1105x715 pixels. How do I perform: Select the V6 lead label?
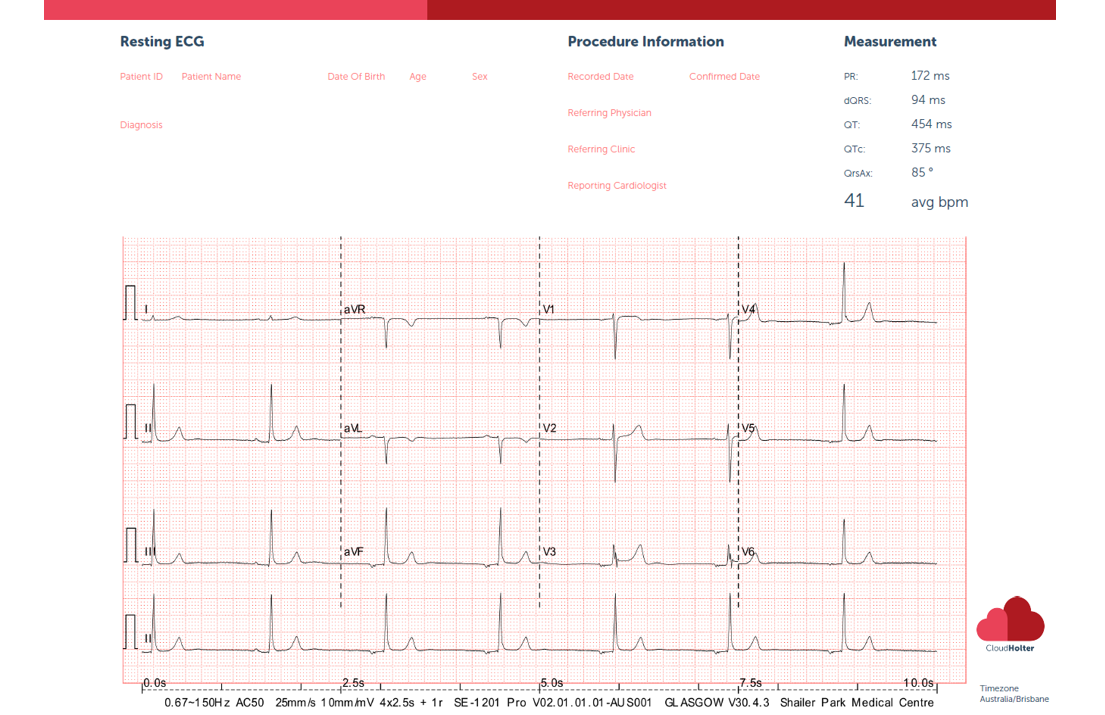point(748,552)
